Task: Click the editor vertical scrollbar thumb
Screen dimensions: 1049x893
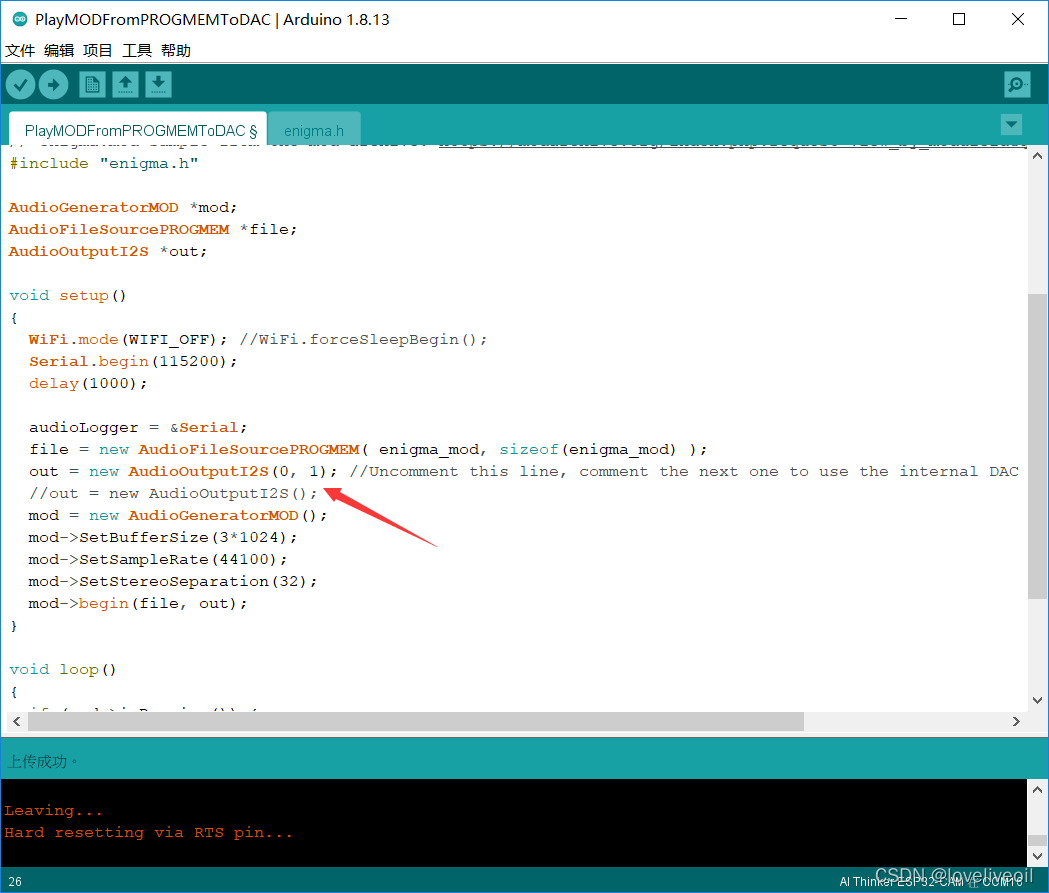Action: (x=1037, y=446)
